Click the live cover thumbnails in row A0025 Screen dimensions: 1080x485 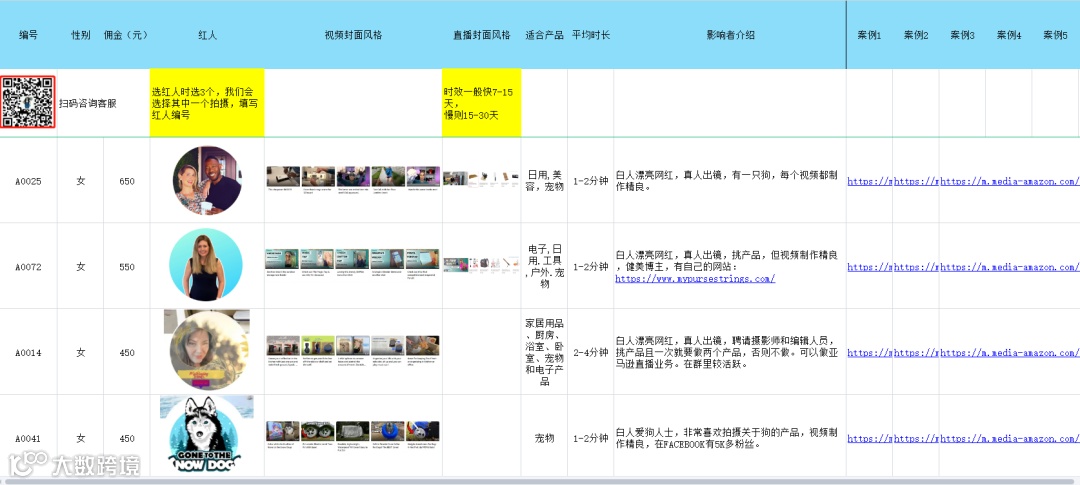pos(481,178)
